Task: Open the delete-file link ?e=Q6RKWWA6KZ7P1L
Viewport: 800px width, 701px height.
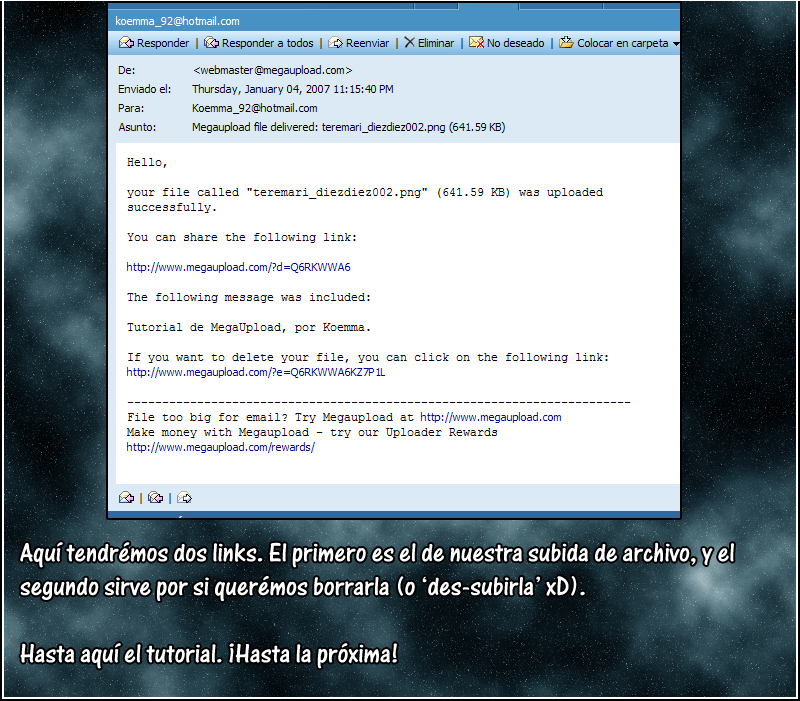Action: pos(256,372)
